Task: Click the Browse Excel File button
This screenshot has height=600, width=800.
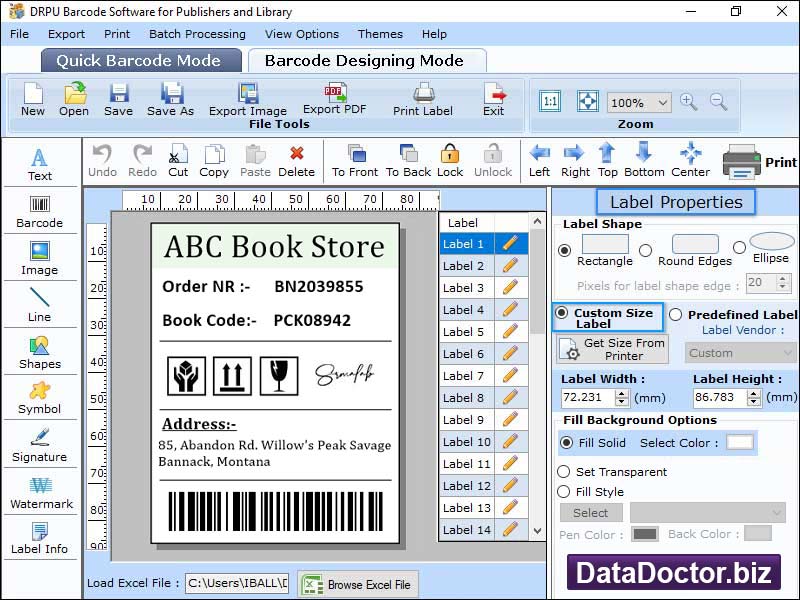Action: [x=358, y=585]
